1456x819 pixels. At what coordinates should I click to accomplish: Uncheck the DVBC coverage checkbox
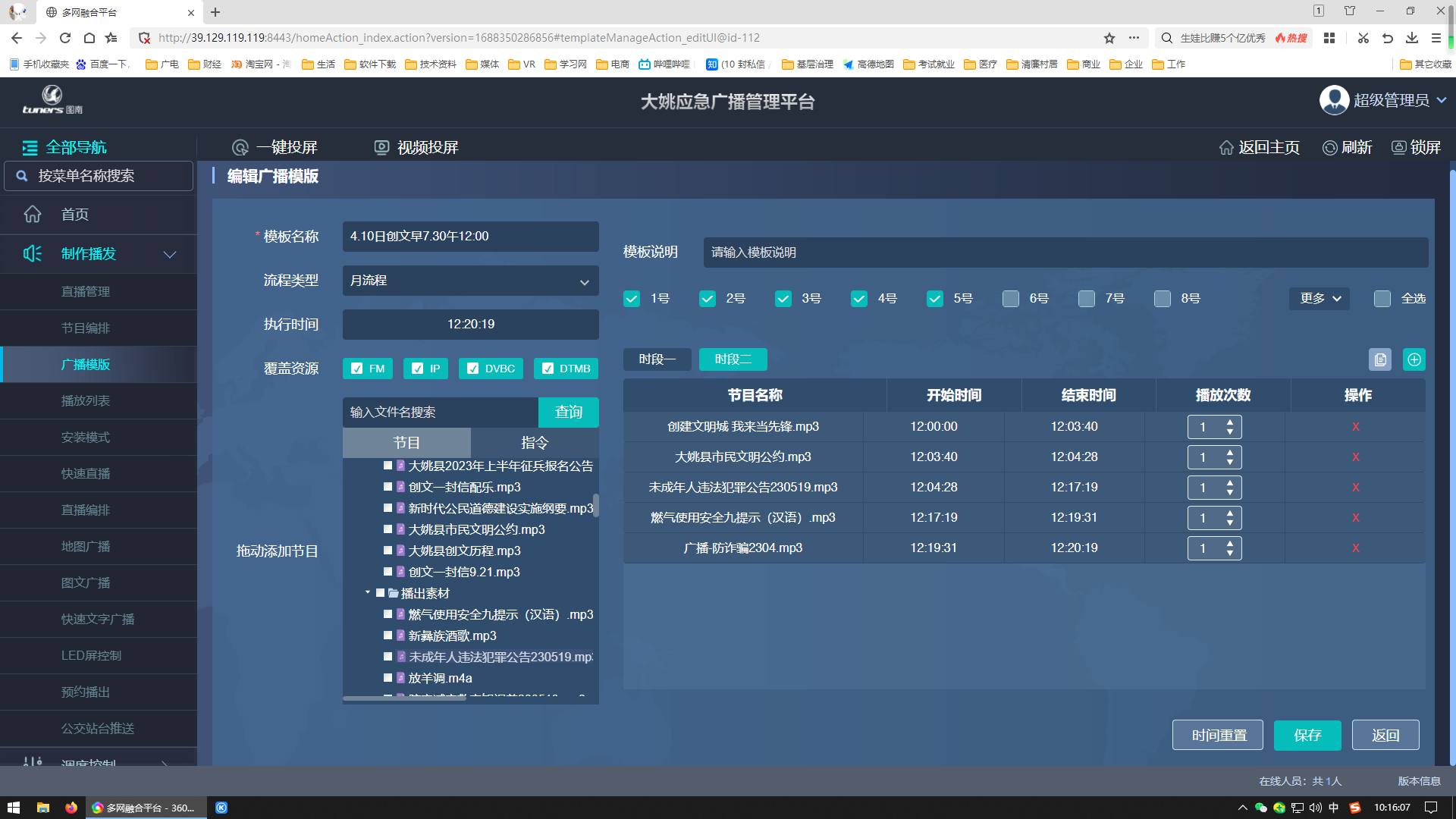coord(472,369)
